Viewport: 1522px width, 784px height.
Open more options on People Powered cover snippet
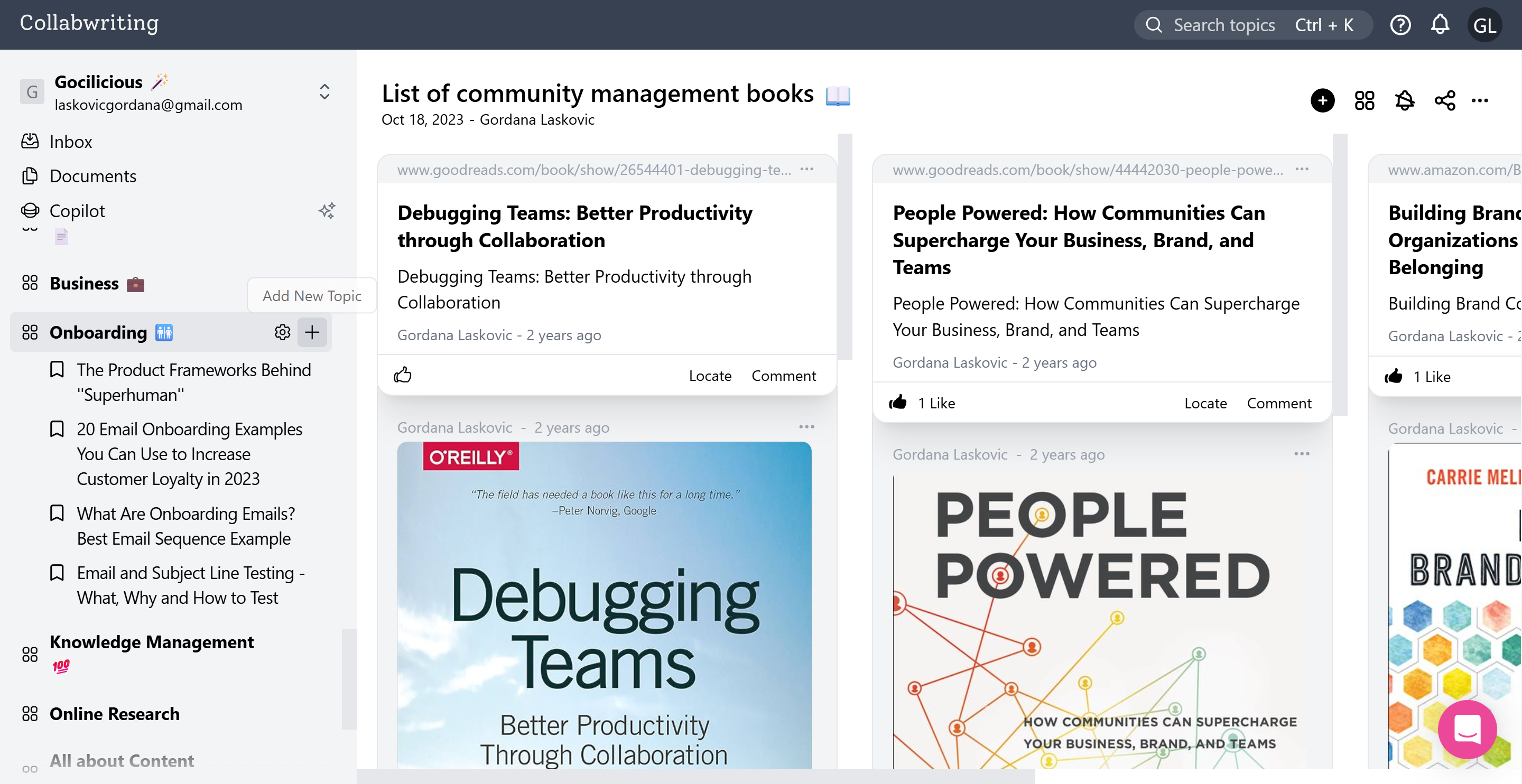coord(1302,454)
